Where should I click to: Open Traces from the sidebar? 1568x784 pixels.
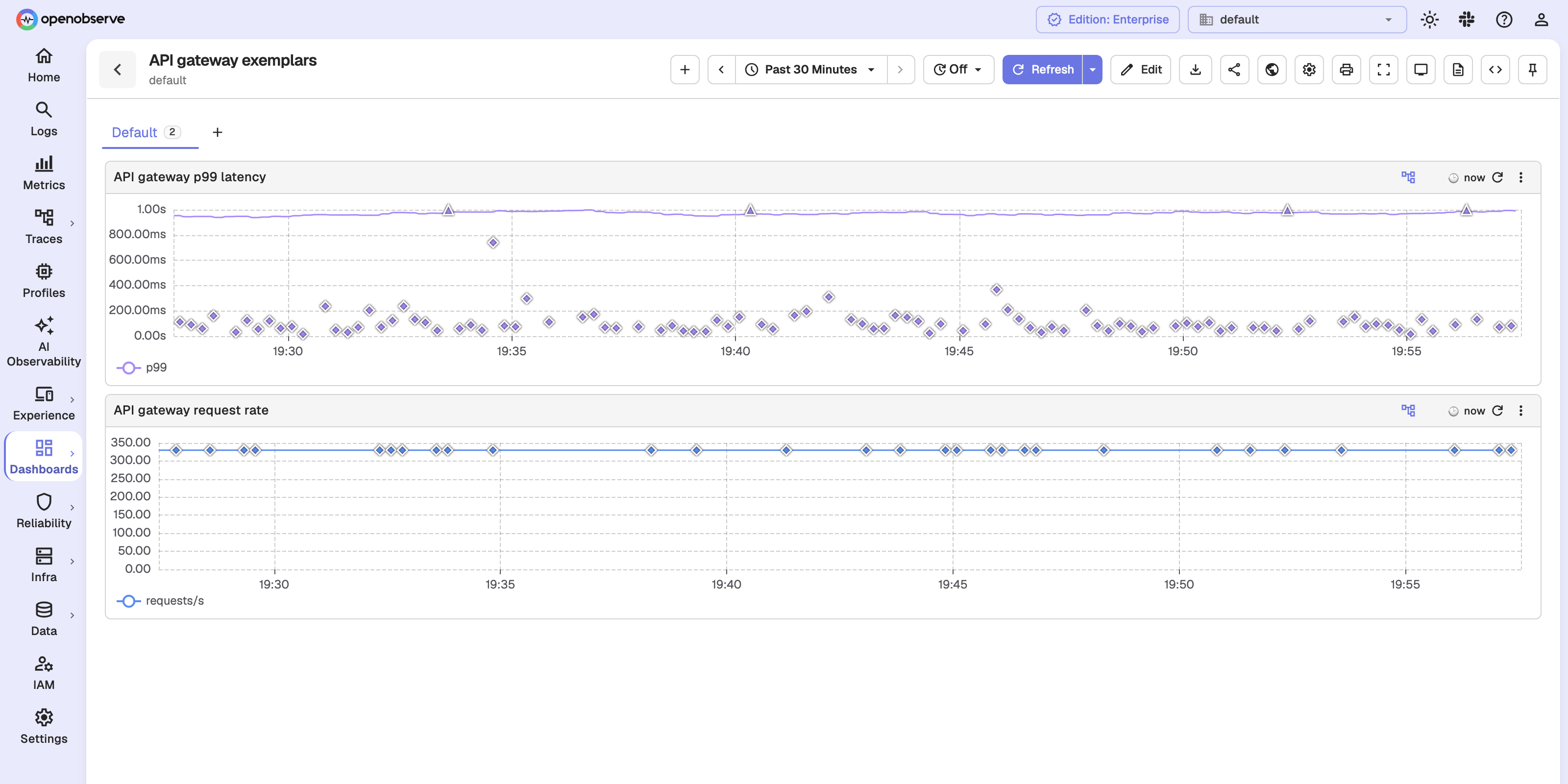click(x=44, y=227)
